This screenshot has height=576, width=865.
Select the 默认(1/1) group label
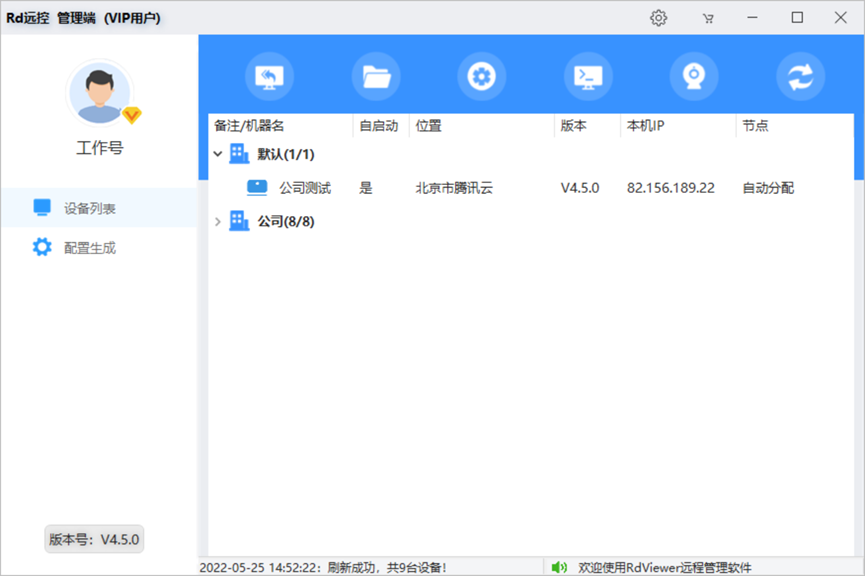(x=286, y=154)
